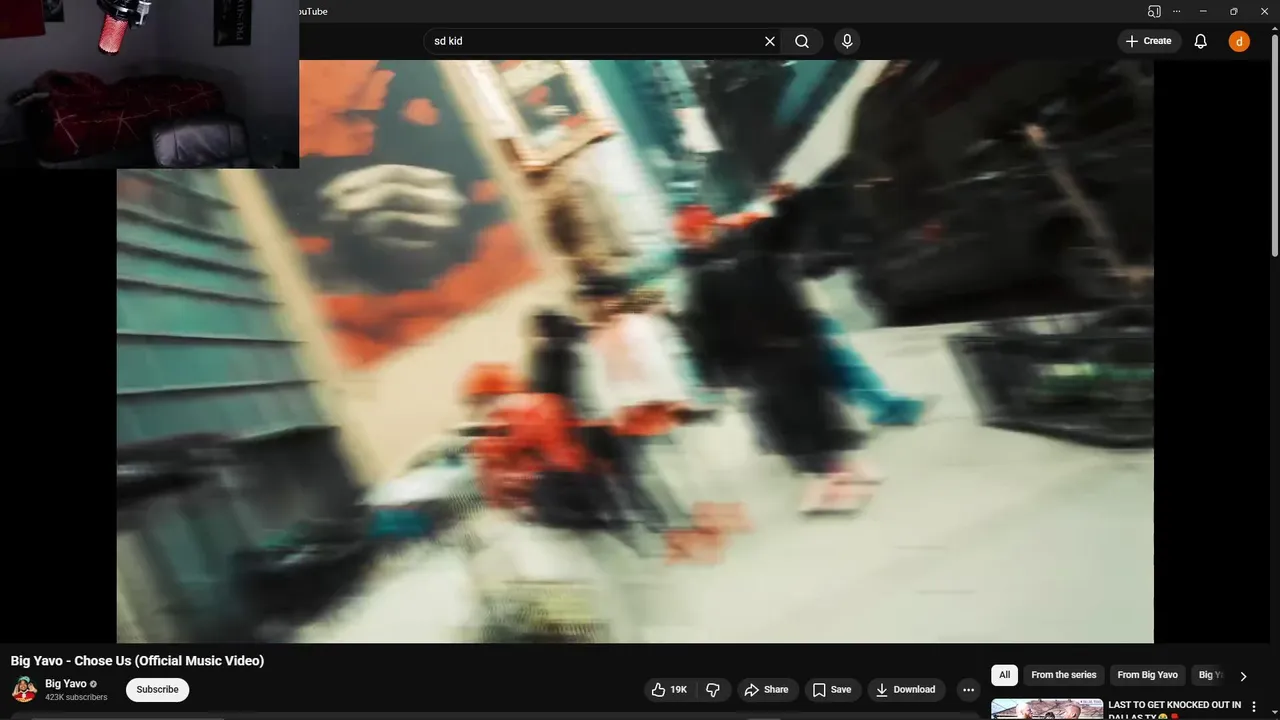1280x720 pixels.
Task: Open 'LAST TO GET KNOCKED OUT' video thumbnail
Action: click(x=1047, y=709)
